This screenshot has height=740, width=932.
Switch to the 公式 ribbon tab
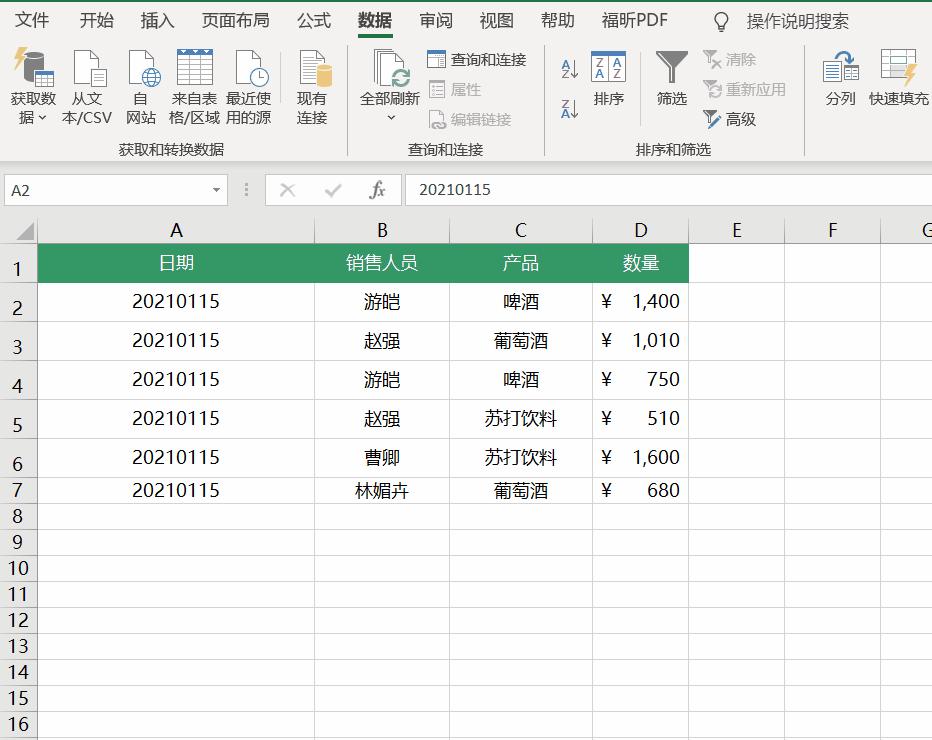(313, 19)
